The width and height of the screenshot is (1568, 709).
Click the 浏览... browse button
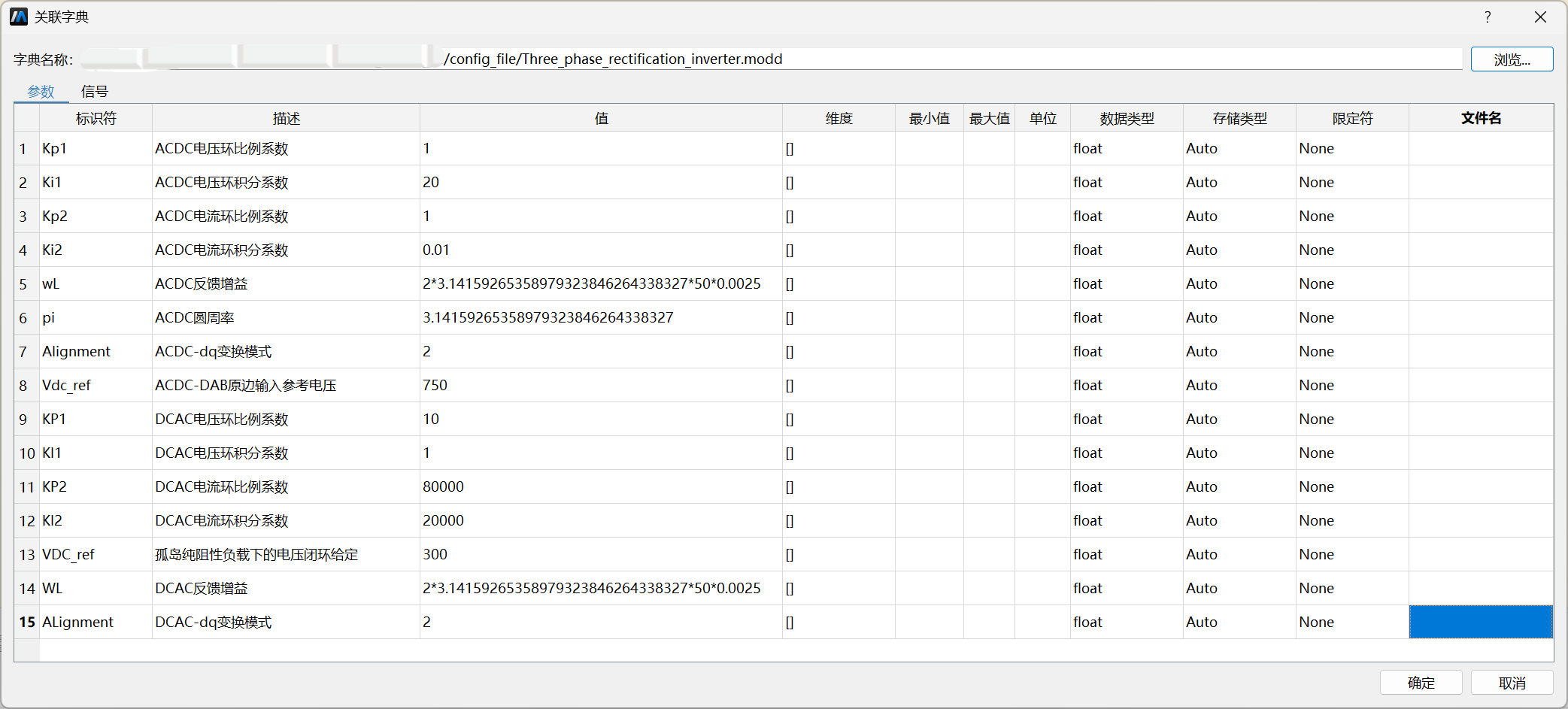coord(1512,59)
